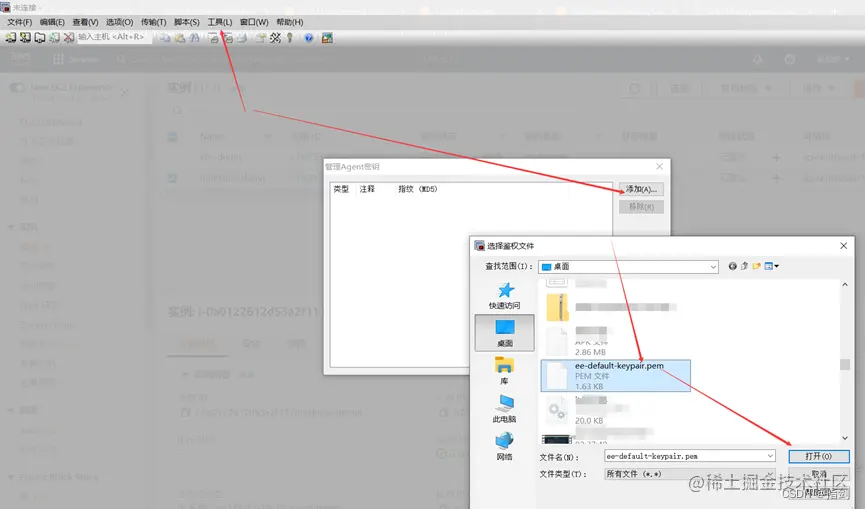The width and height of the screenshot is (865, 509).
Task: Launch SecureFX from the toolbar icon
Action: coord(327,37)
